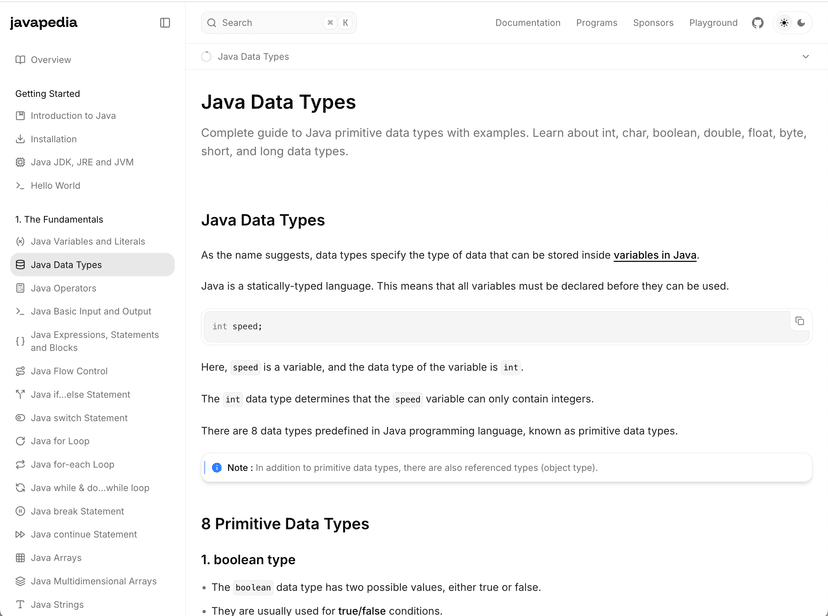Viewport: 828px width, 616px height.
Task: Visit the variables in Java link
Action: (x=655, y=255)
